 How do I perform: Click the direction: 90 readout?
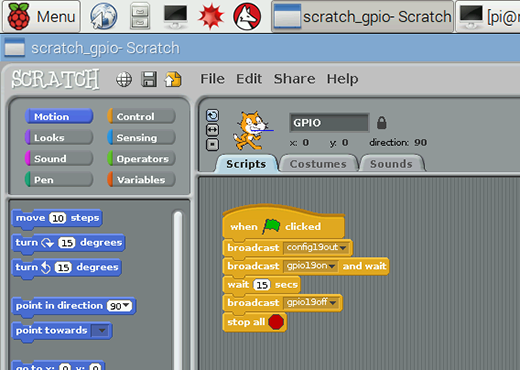click(398, 143)
